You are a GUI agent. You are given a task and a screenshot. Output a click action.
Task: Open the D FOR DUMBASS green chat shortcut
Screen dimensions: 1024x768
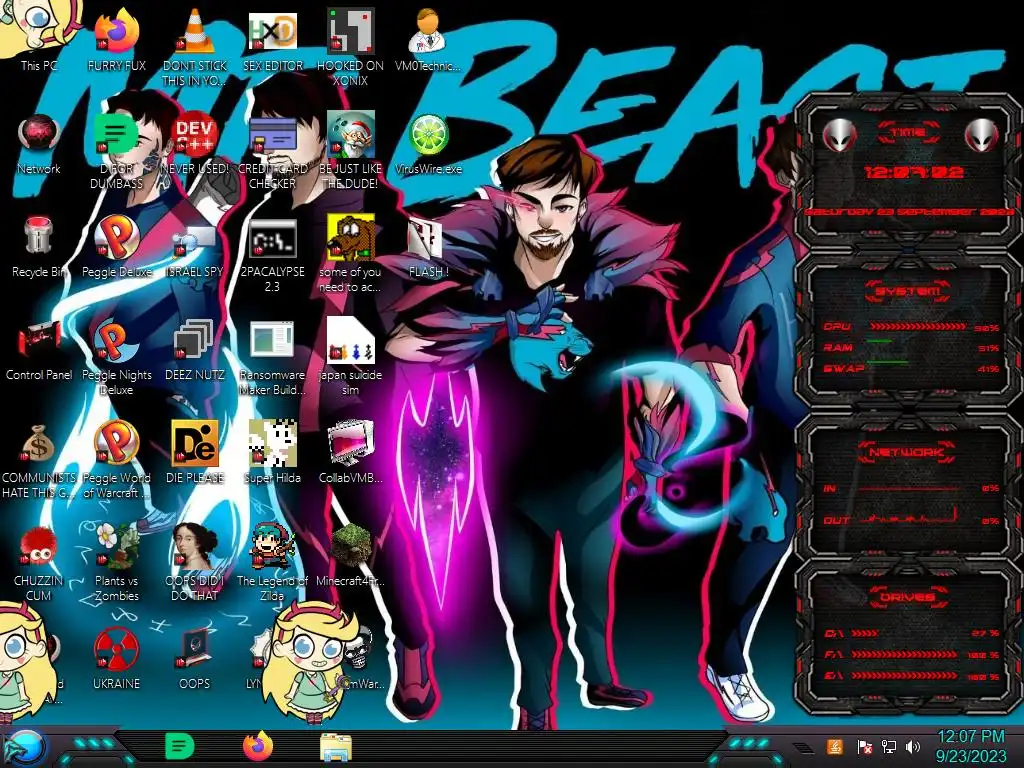pyautogui.click(x=116, y=152)
